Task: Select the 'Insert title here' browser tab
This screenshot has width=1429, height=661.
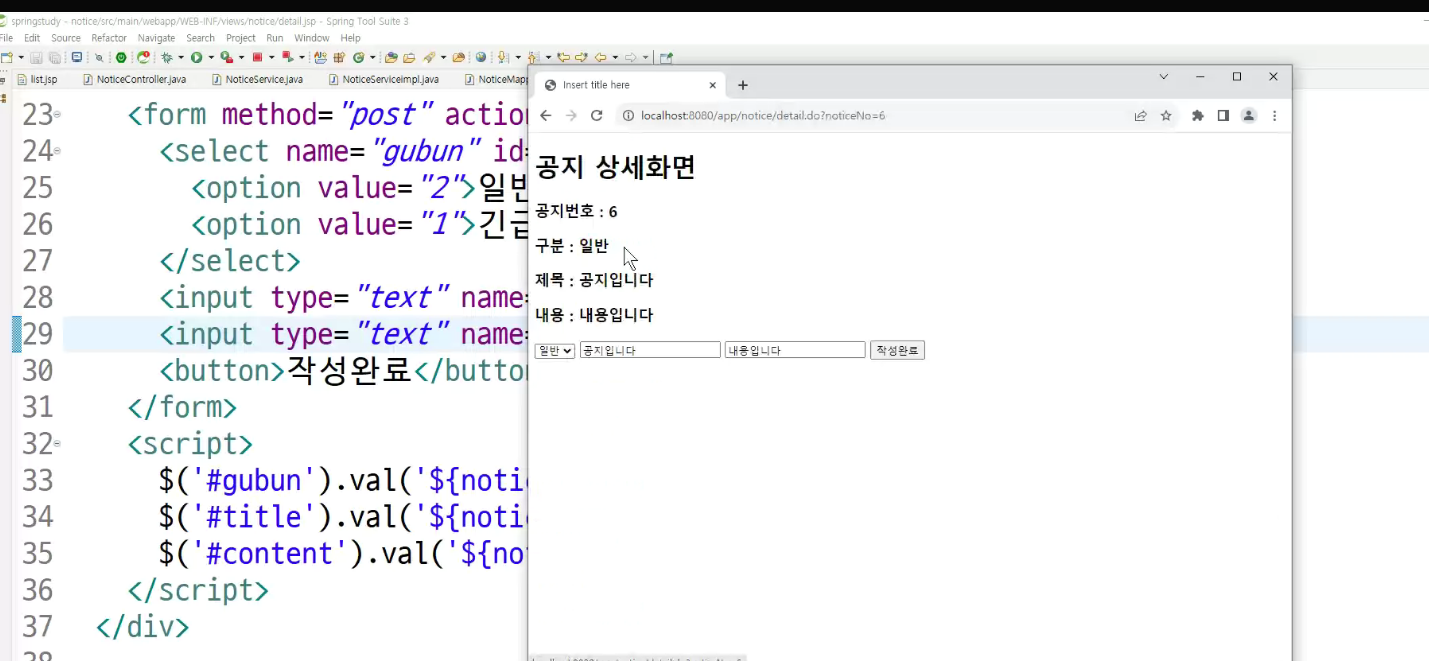Action: pyautogui.click(x=630, y=85)
